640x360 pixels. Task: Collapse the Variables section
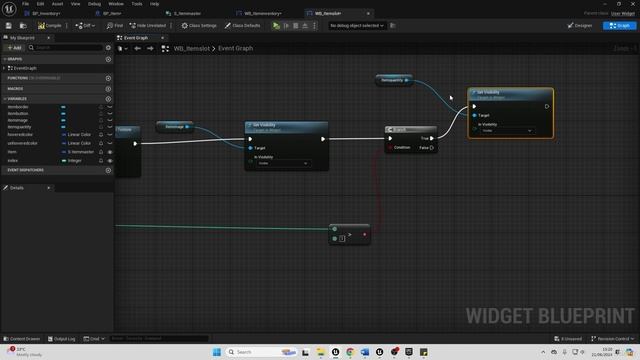pyautogui.click(x=5, y=99)
